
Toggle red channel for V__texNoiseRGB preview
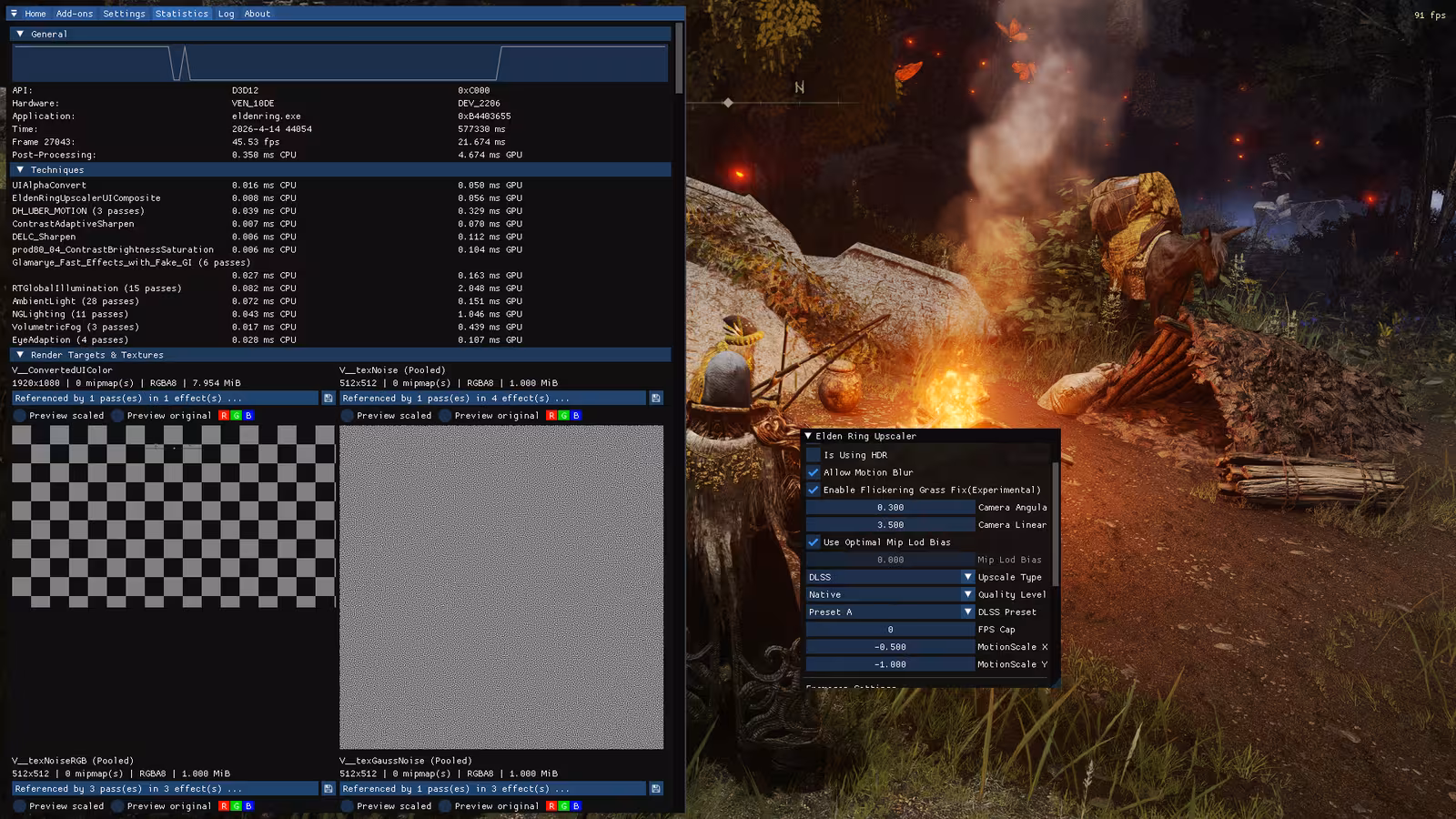point(224,805)
